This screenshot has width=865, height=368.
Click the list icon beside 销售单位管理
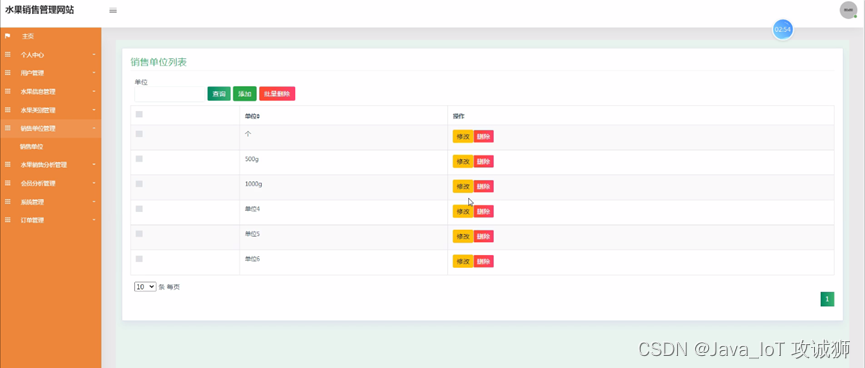(8, 128)
